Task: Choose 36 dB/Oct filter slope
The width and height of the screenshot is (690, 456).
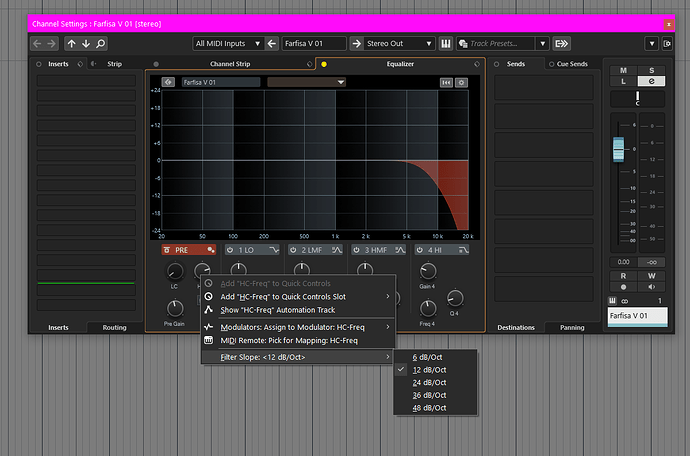Action: click(x=435, y=395)
